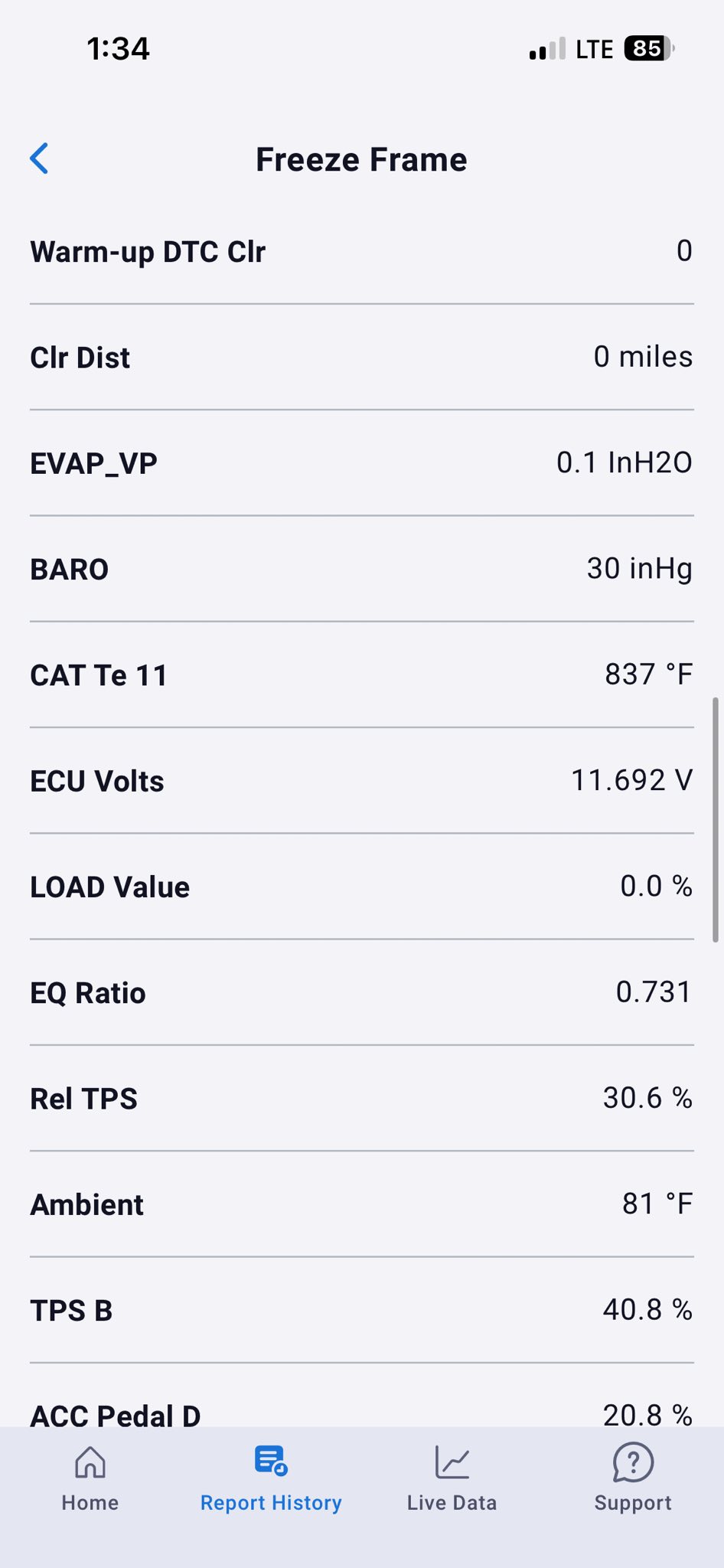Tap the LTE network indicator
724x1568 pixels.
coord(594,50)
